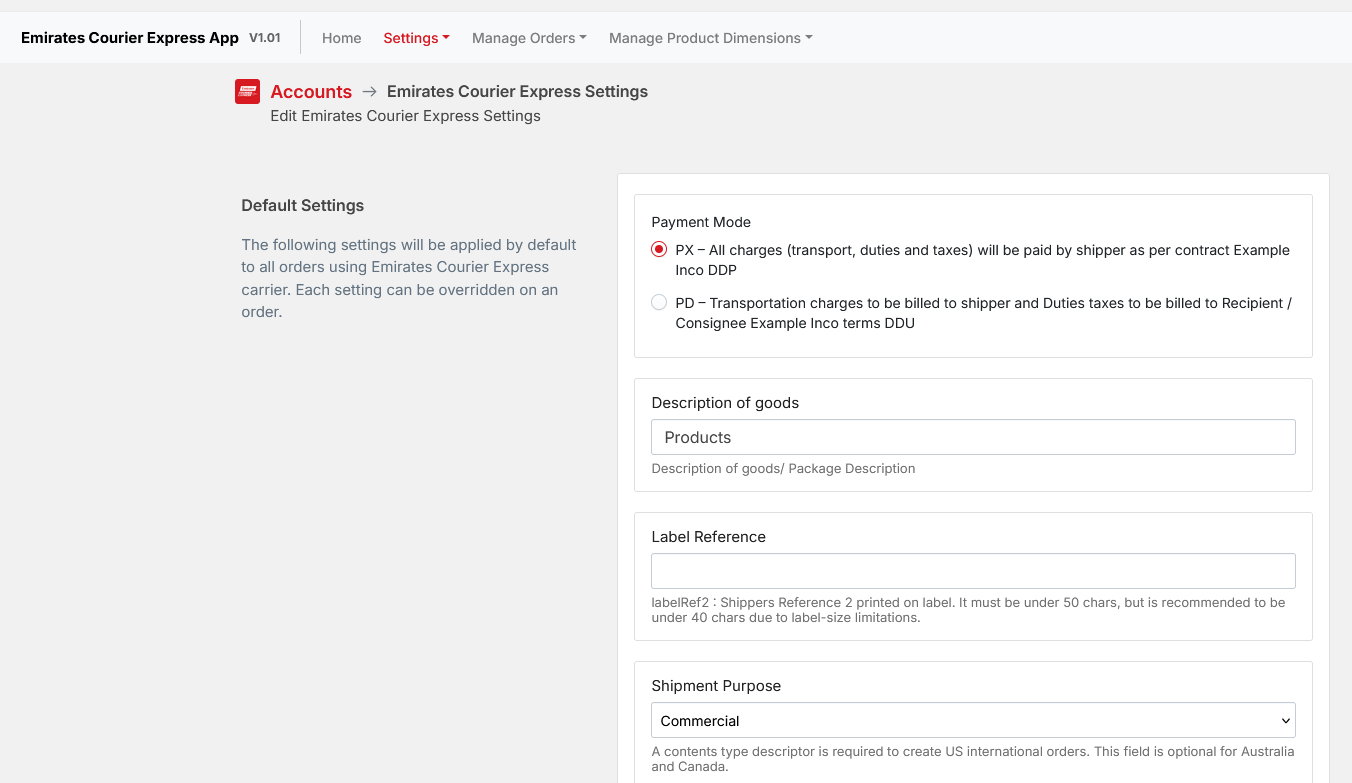Screen dimensions: 1352x783
Task: Open the Shipment Purpose dropdown showing Commercial
Action: tap(973, 720)
